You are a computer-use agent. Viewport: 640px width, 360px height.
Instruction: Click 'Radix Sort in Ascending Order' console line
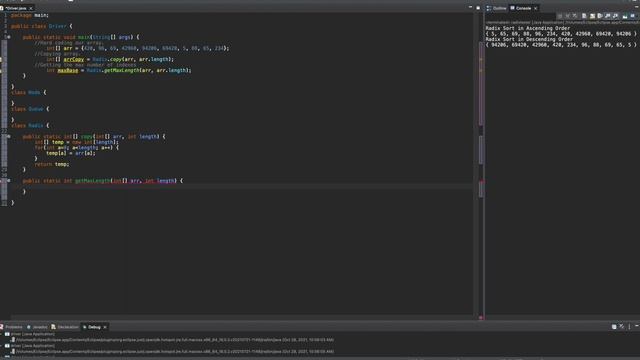pos(527,28)
